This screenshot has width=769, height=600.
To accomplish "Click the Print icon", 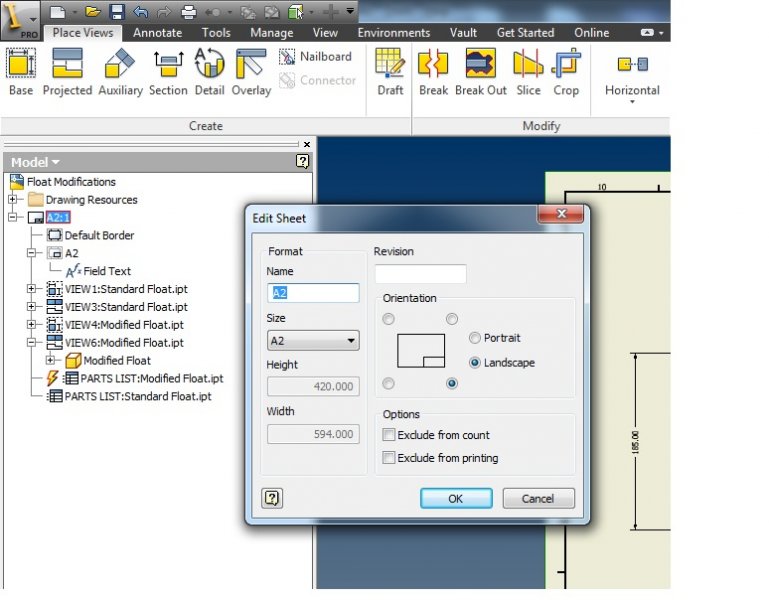I will [188, 11].
